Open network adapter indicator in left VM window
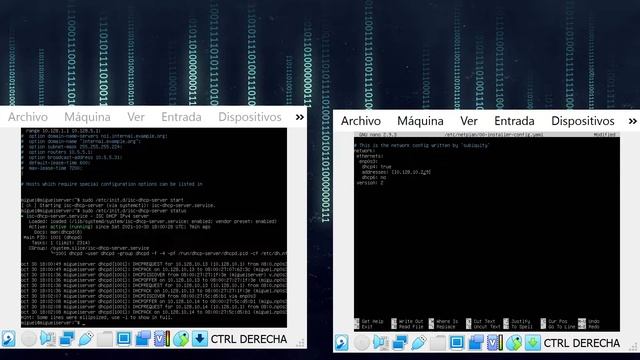 [x=67, y=339]
